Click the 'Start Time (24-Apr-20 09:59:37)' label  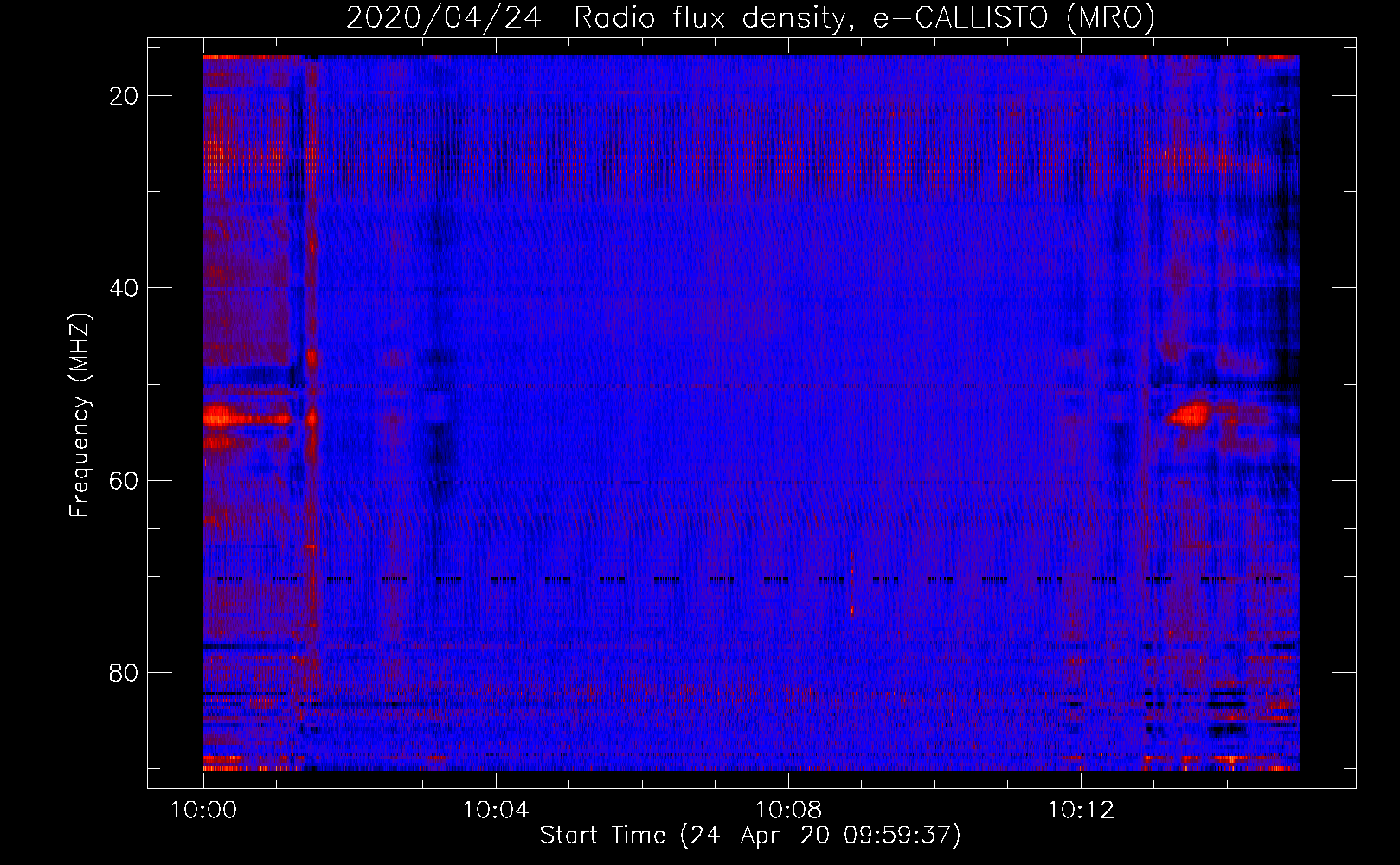750,836
